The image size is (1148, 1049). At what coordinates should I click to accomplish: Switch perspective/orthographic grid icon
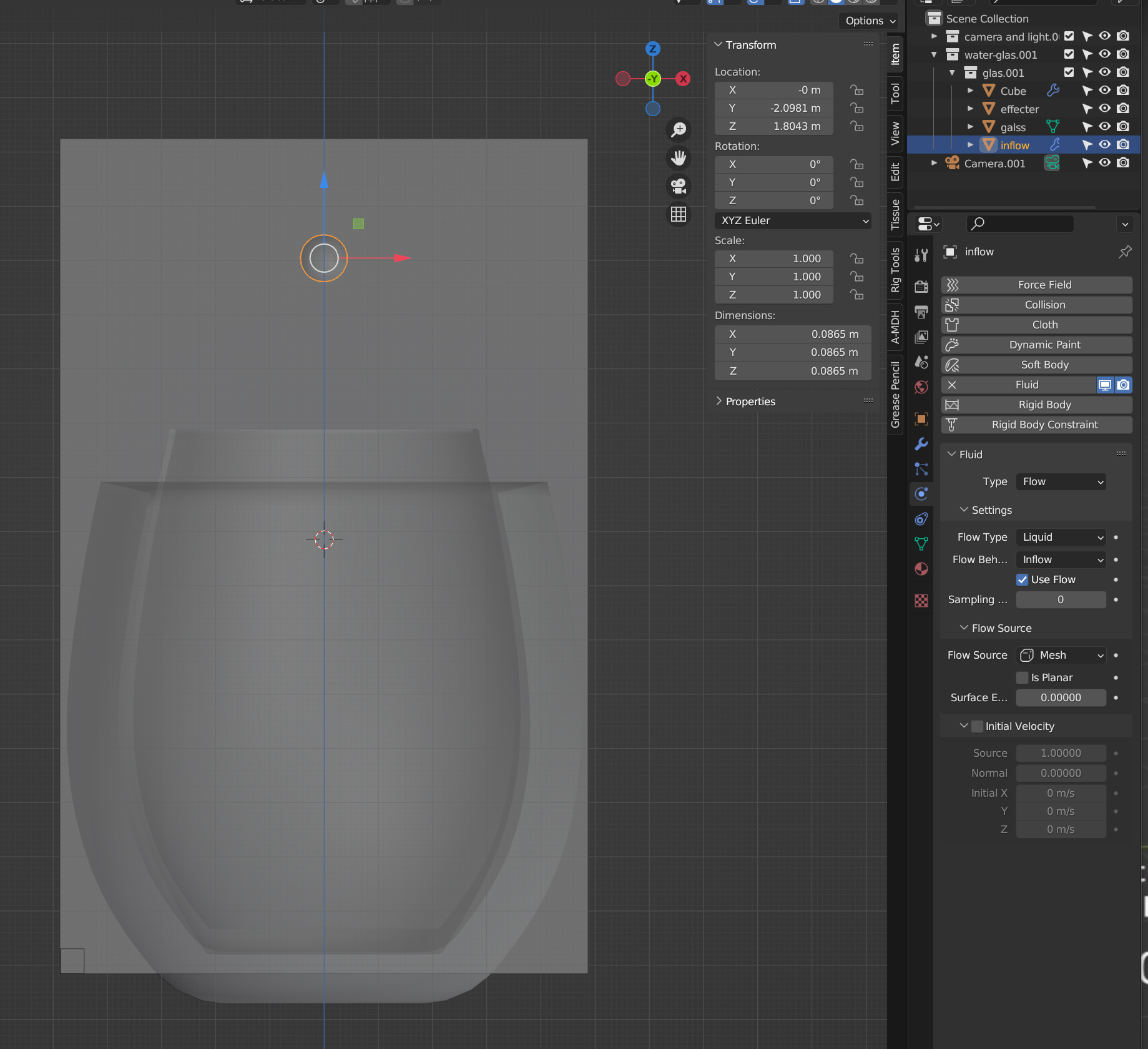click(679, 214)
